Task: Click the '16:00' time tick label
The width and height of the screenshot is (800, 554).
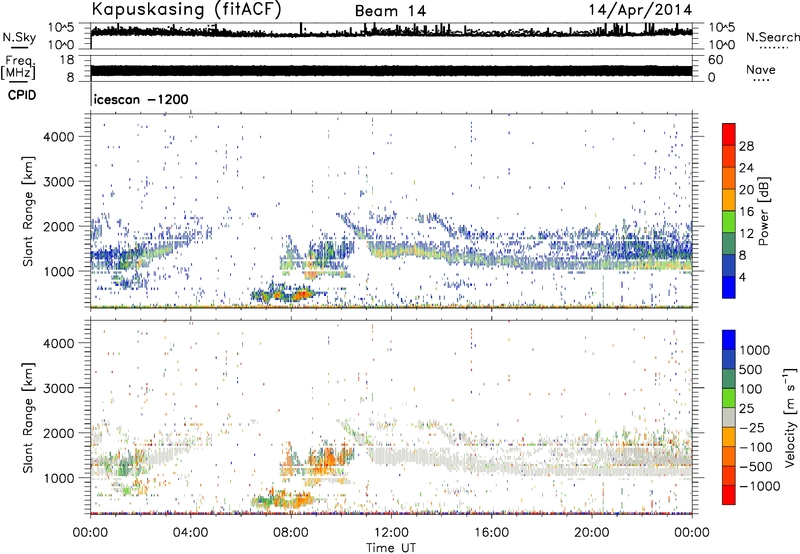Action: [491, 533]
